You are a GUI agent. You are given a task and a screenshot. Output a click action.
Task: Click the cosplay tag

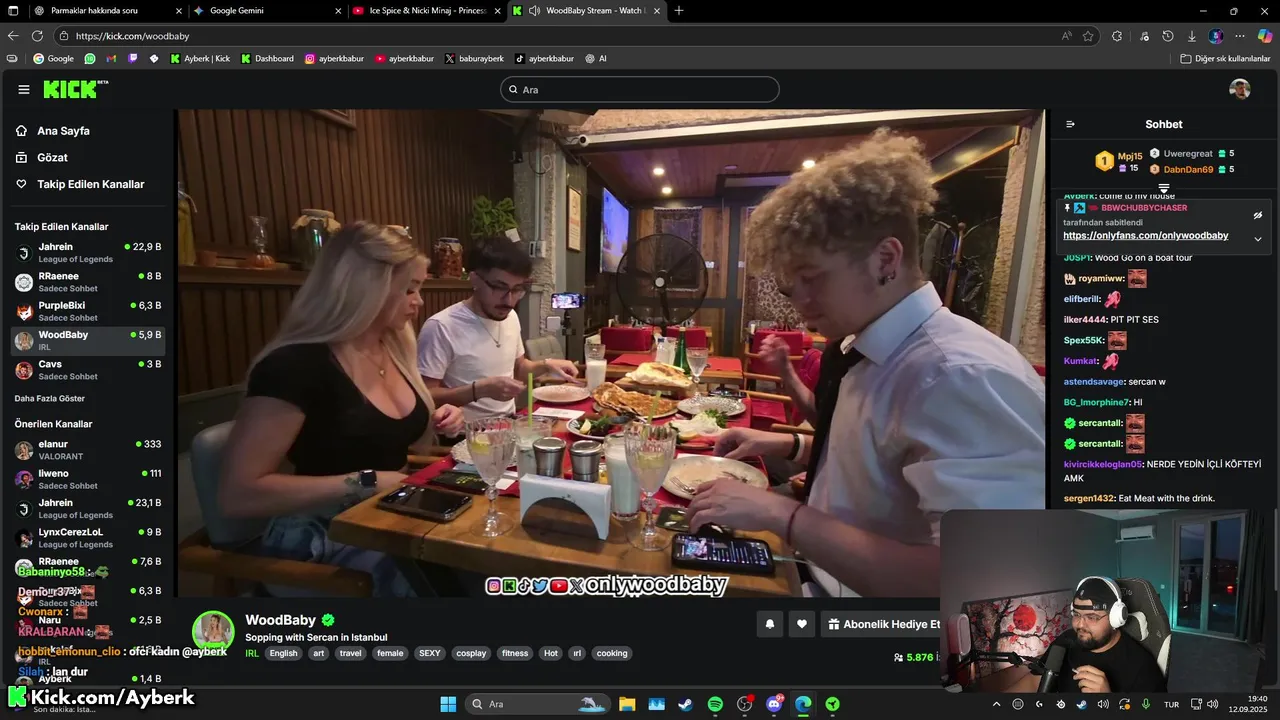point(471,653)
